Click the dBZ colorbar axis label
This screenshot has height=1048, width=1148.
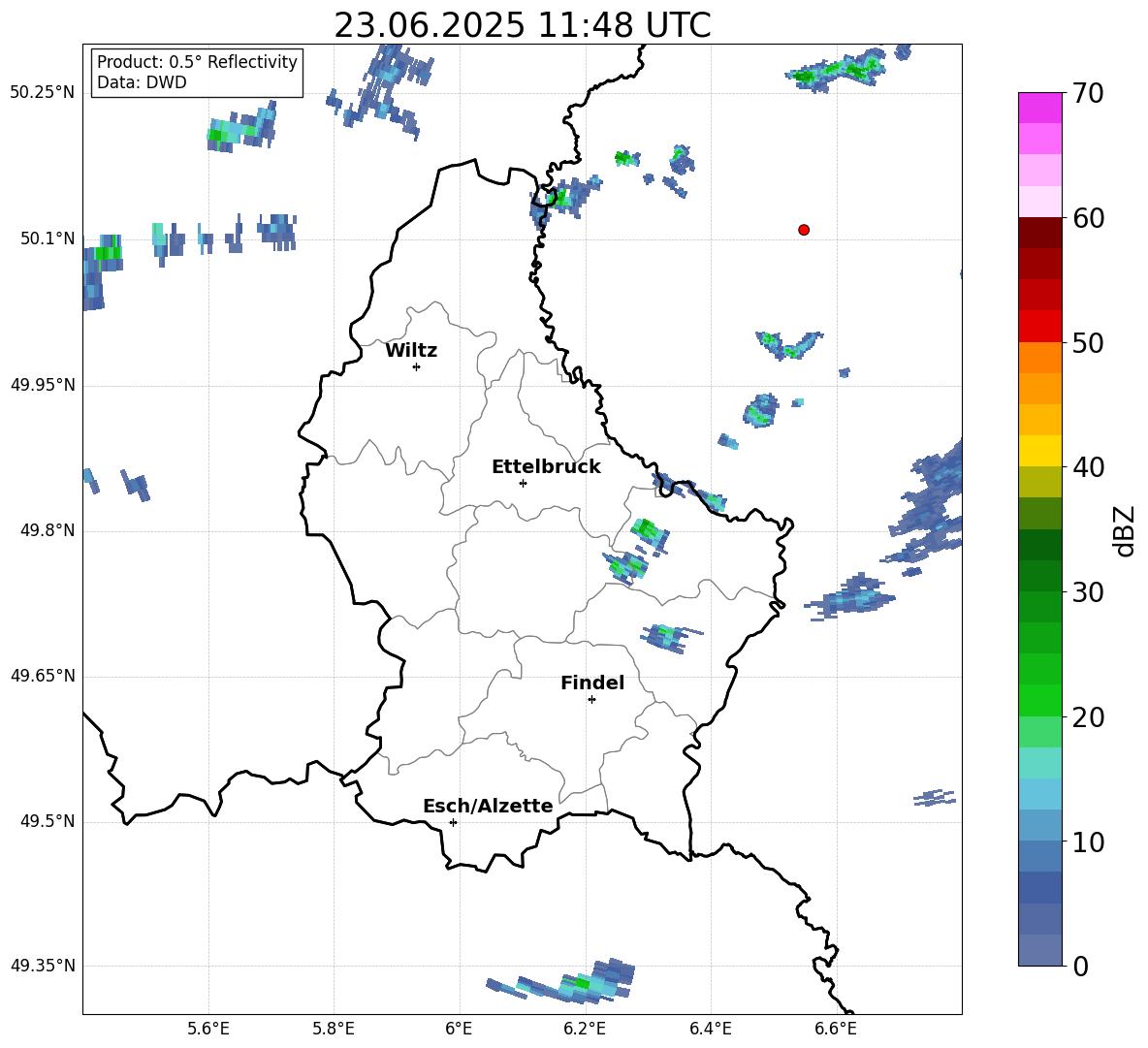tap(1126, 530)
